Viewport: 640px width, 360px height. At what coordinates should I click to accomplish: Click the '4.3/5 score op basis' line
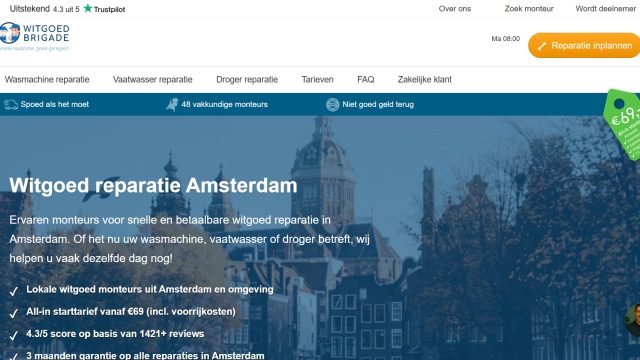click(115, 334)
